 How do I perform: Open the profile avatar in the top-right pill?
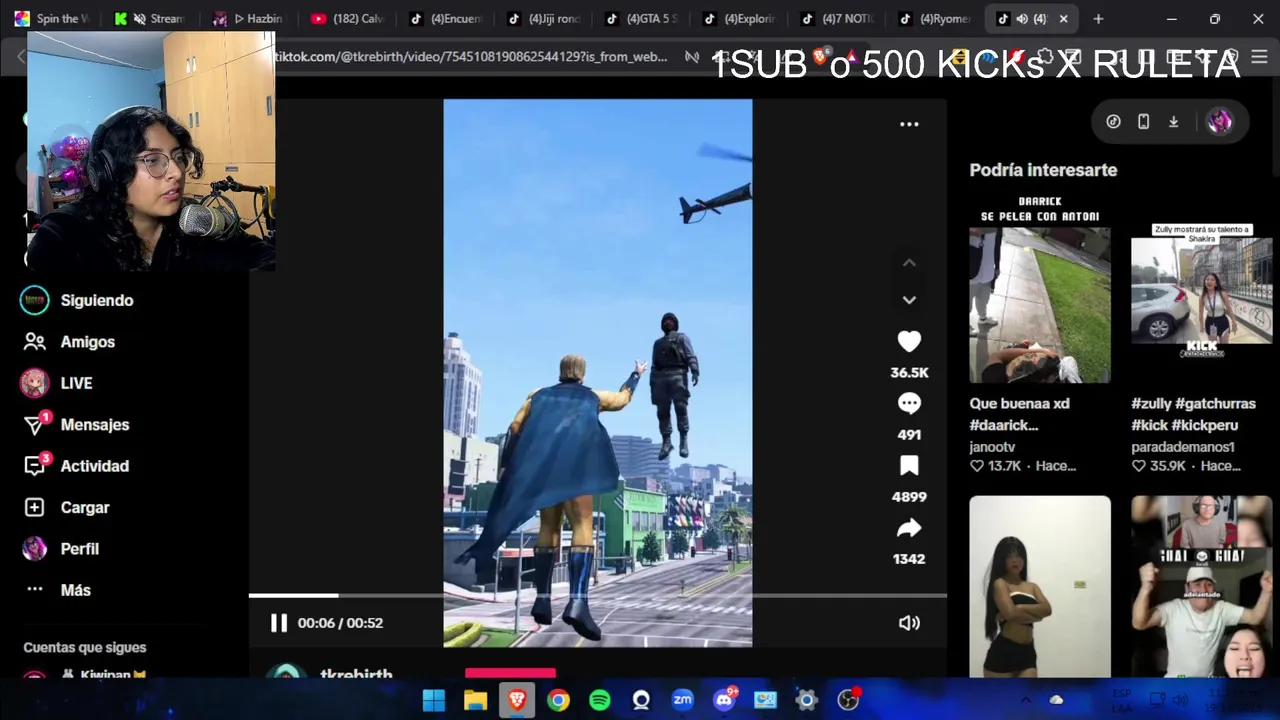[x=1219, y=122]
